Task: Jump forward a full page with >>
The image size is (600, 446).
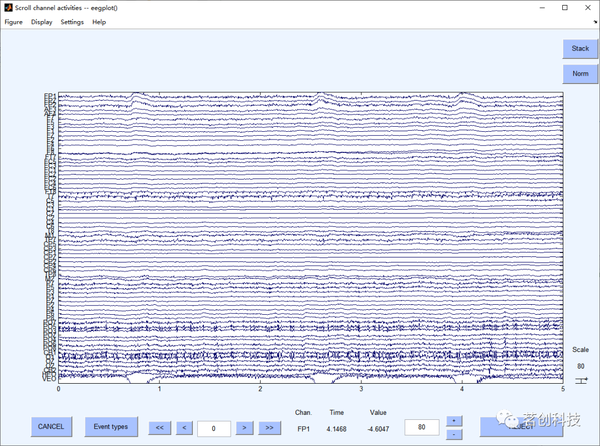Action: point(269,428)
